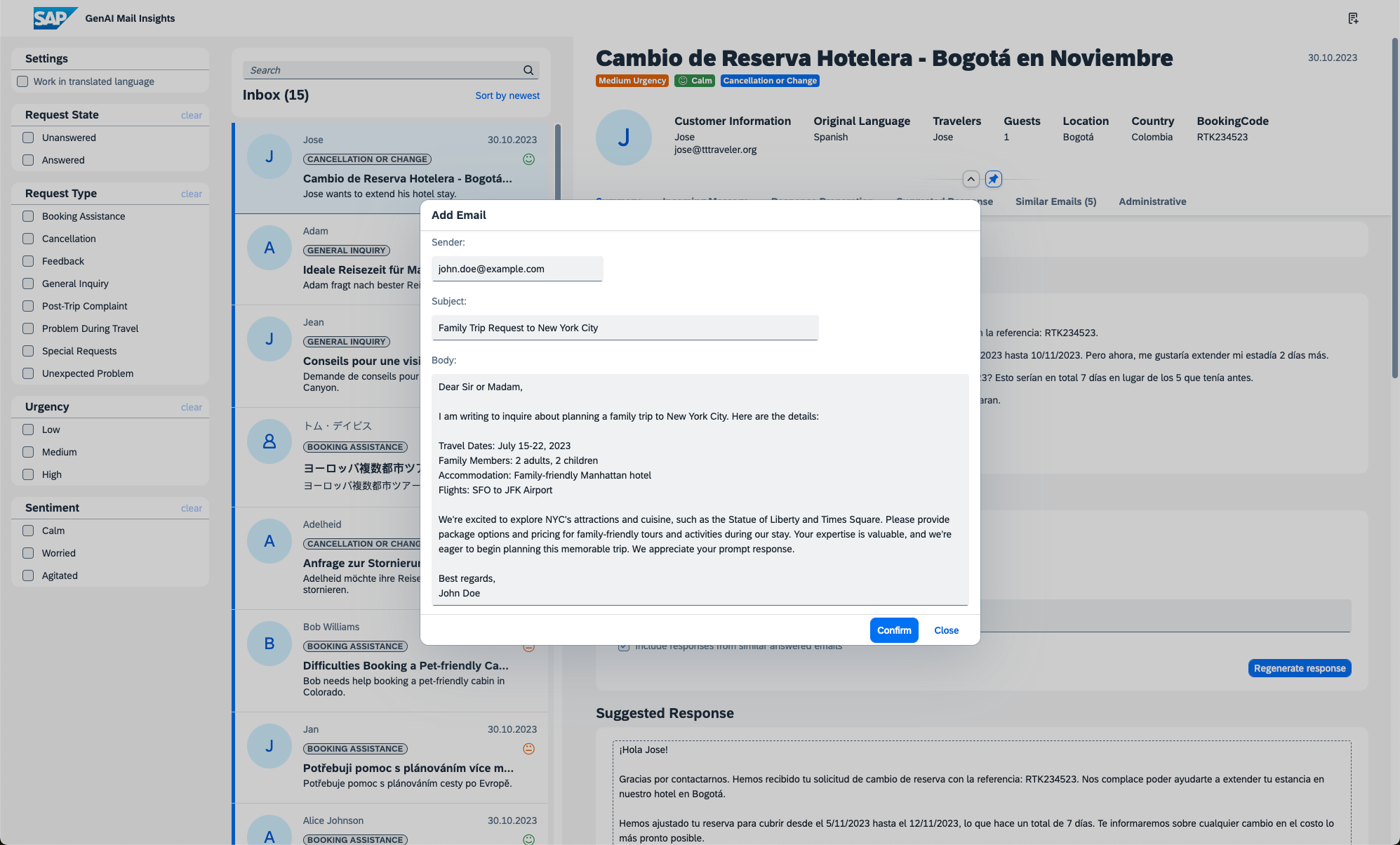Viewport: 1400px width, 845px height.
Task: Click the add email icon top-right
Action: (1352, 18)
